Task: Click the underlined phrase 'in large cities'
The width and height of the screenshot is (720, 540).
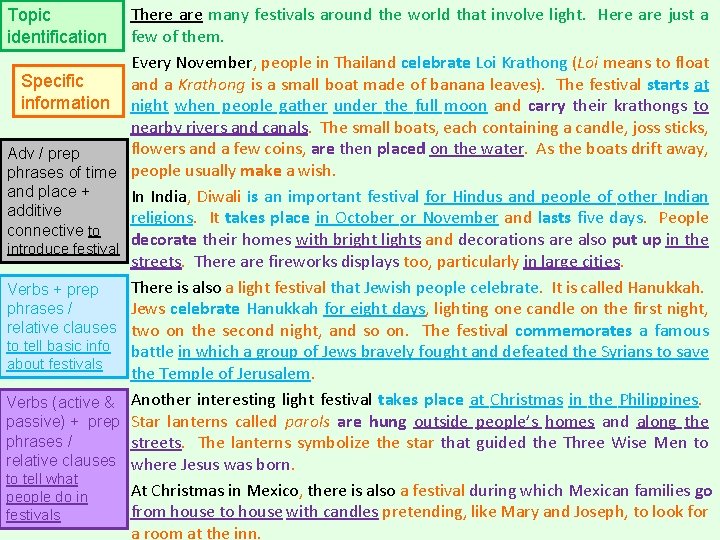Action: (x=572, y=262)
